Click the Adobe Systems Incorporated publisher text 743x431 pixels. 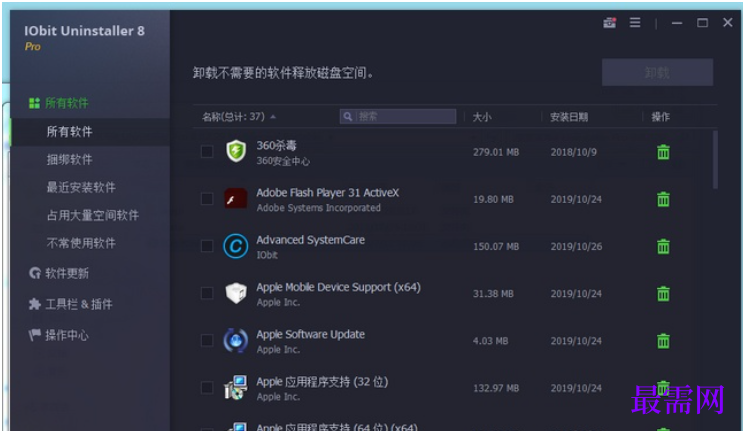pyautogui.click(x=318, y=208)
